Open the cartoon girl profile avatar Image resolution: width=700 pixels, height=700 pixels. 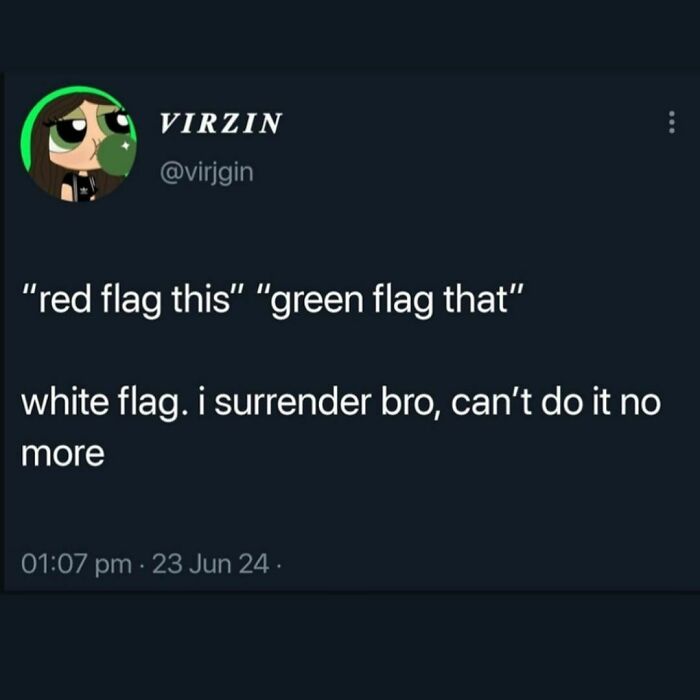[79, 144]
